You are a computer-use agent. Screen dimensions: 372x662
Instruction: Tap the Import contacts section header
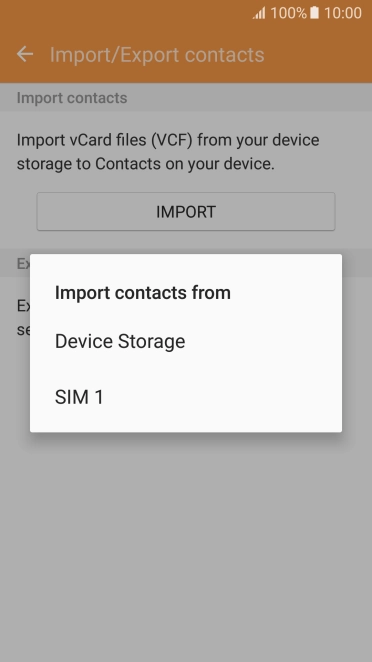pyautogui.click(x=72, y=98)
